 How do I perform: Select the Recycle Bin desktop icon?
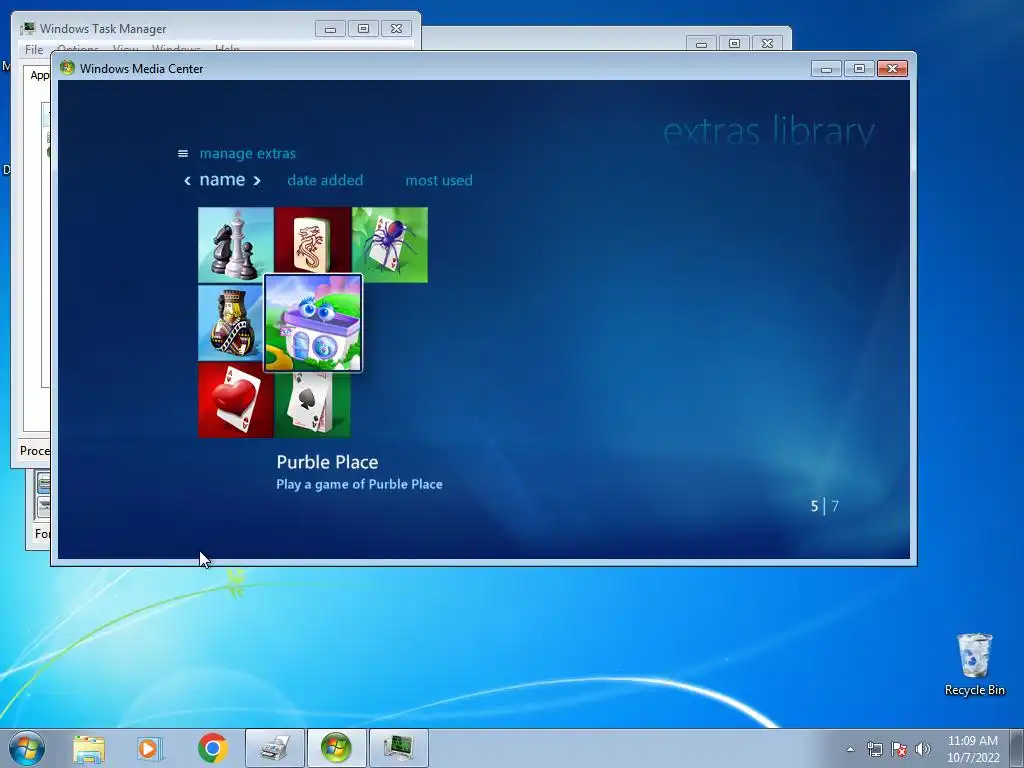pyautogui.click(x=974, y=664)
